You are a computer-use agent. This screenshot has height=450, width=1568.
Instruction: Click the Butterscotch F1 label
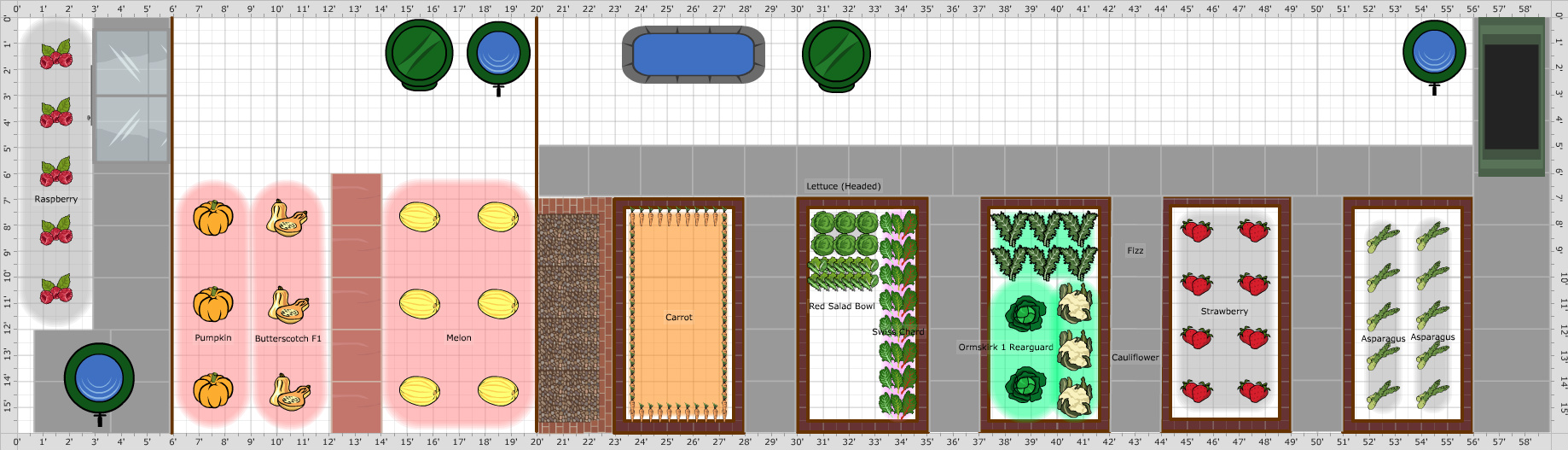[x=288, y=339]
